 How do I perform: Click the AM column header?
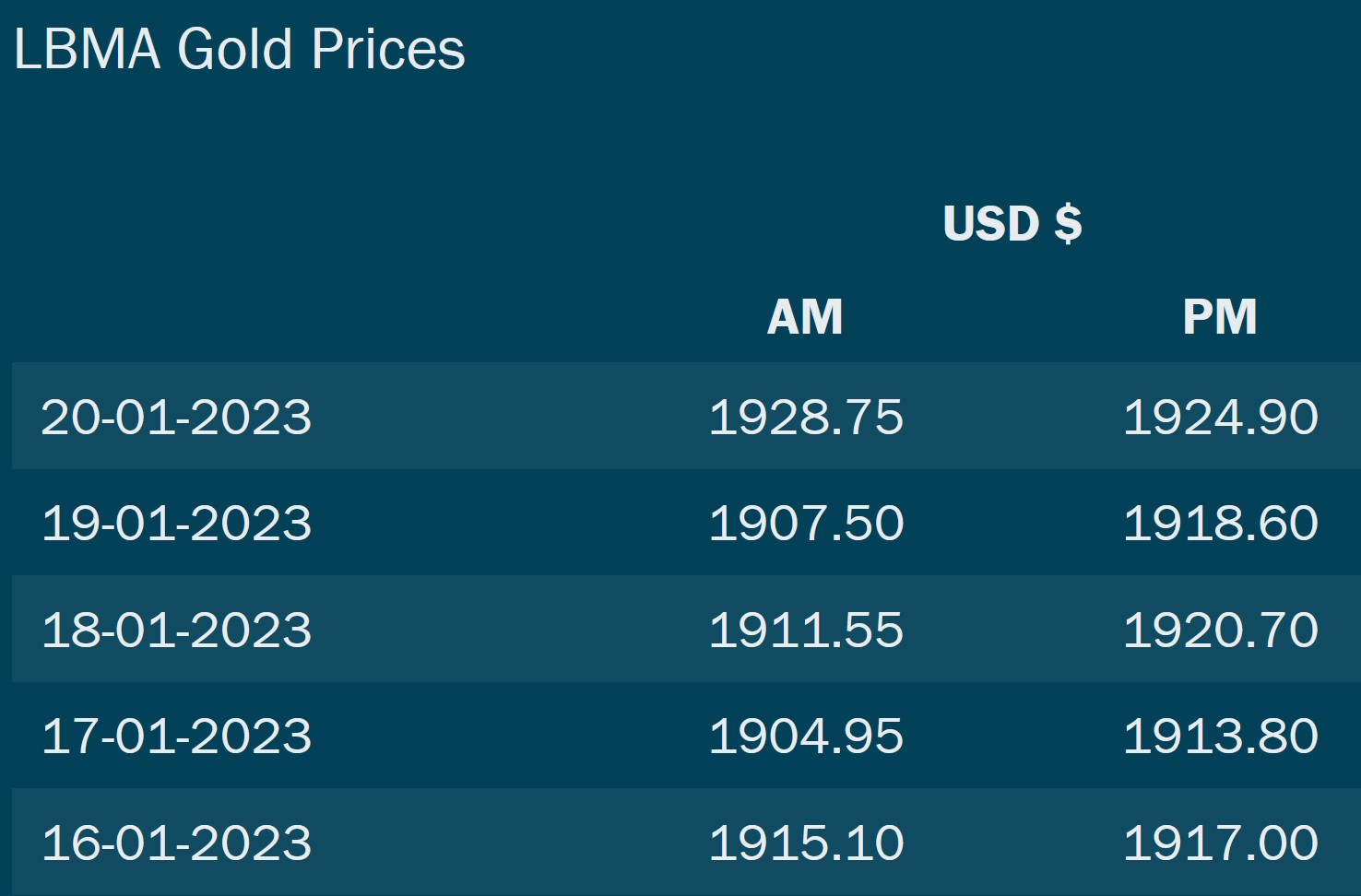tap(805, 317)
